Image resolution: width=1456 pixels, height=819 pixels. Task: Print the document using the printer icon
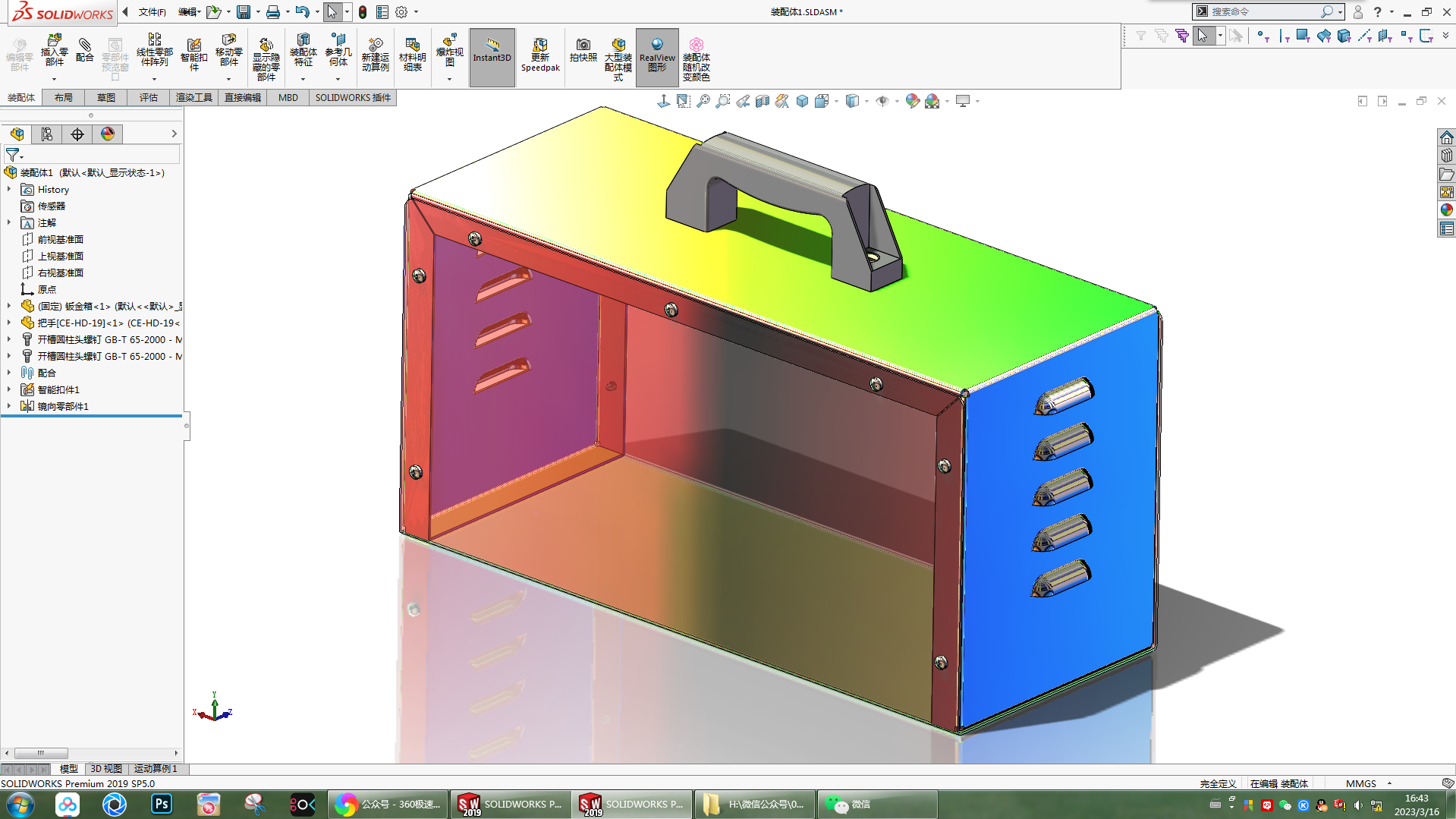click(272, 12)
